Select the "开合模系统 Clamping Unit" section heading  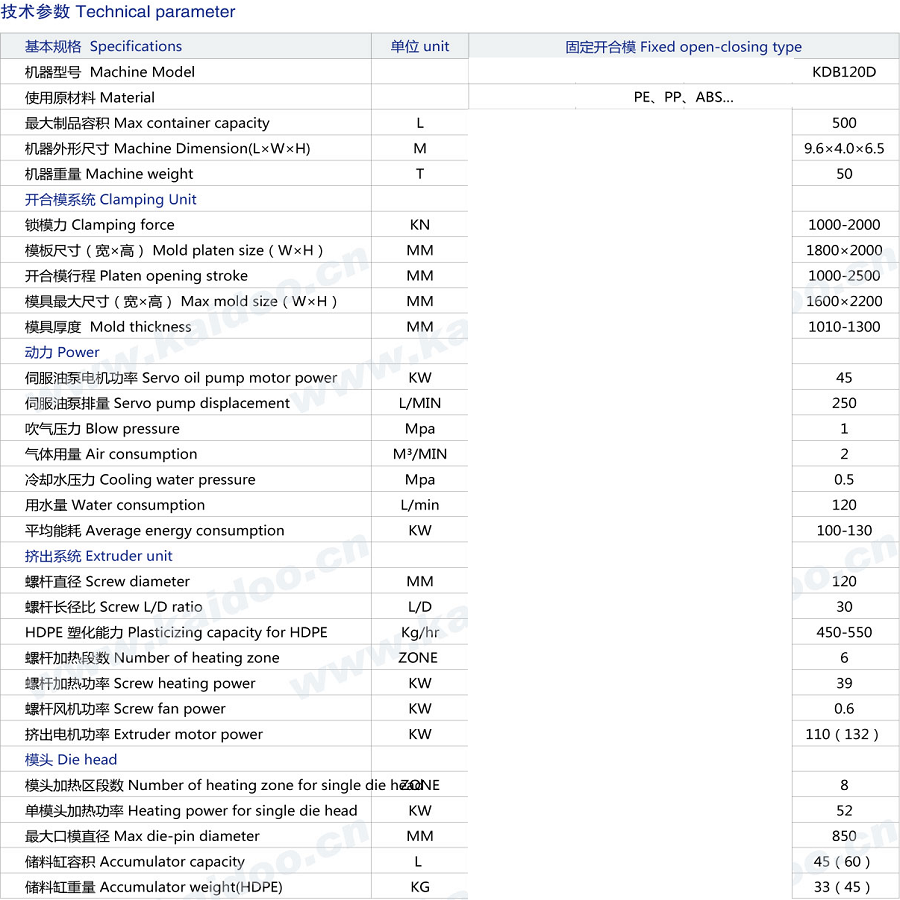pyautogui.click(x=110, y=199)
